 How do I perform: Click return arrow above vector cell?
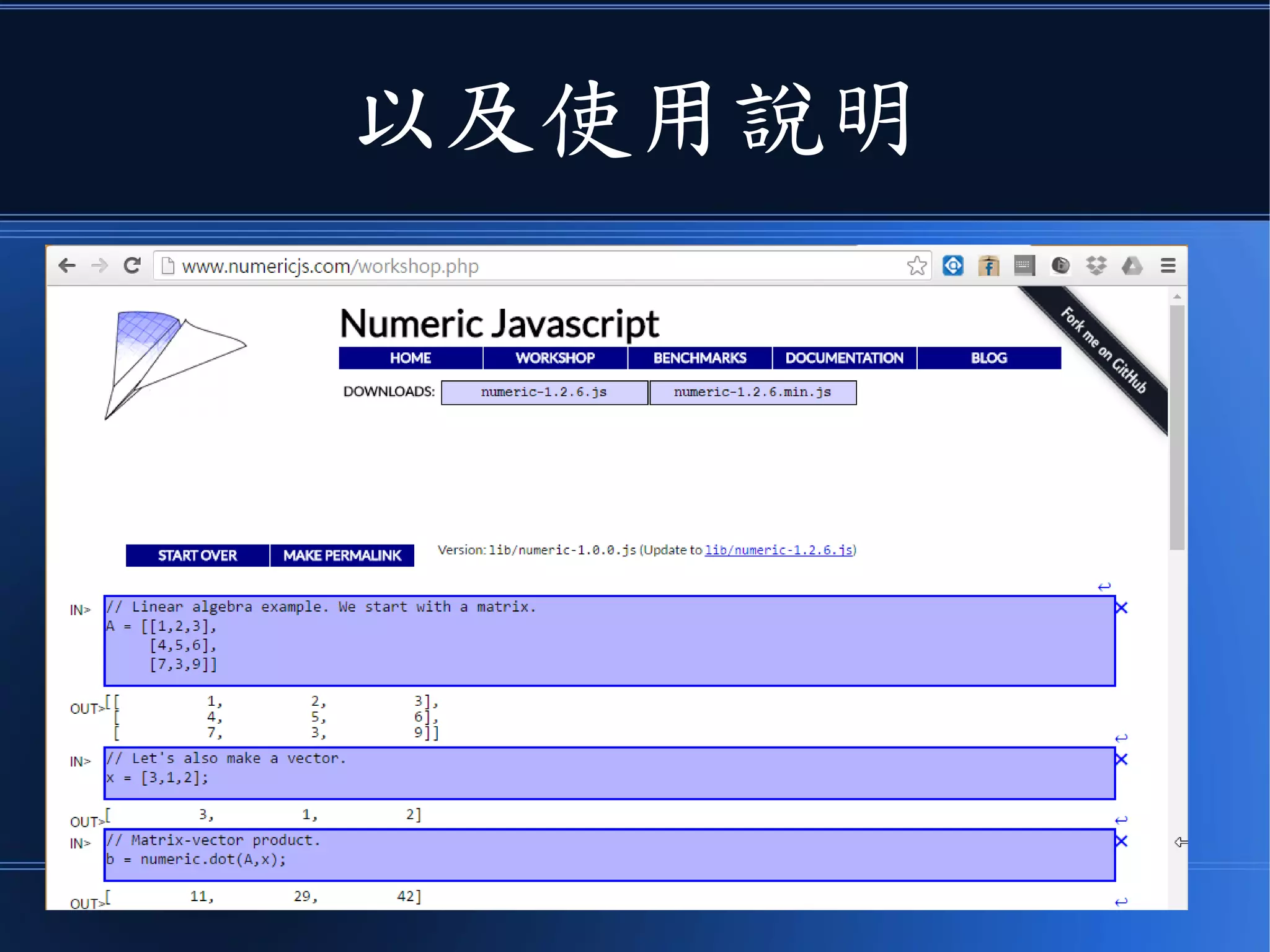coord(1121,738)
